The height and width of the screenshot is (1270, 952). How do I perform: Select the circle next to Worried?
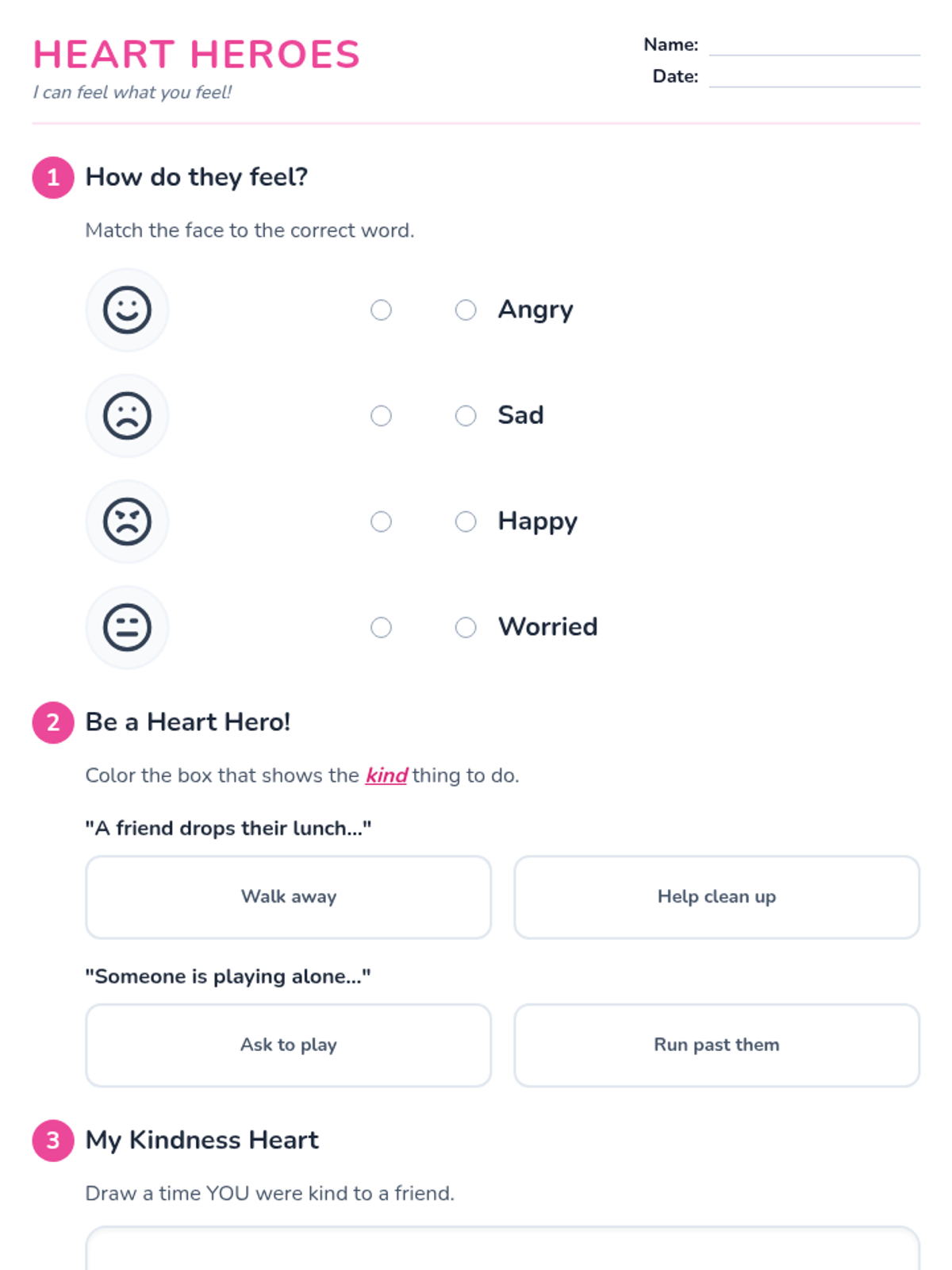pyautogui.click(x=466, y=627)
